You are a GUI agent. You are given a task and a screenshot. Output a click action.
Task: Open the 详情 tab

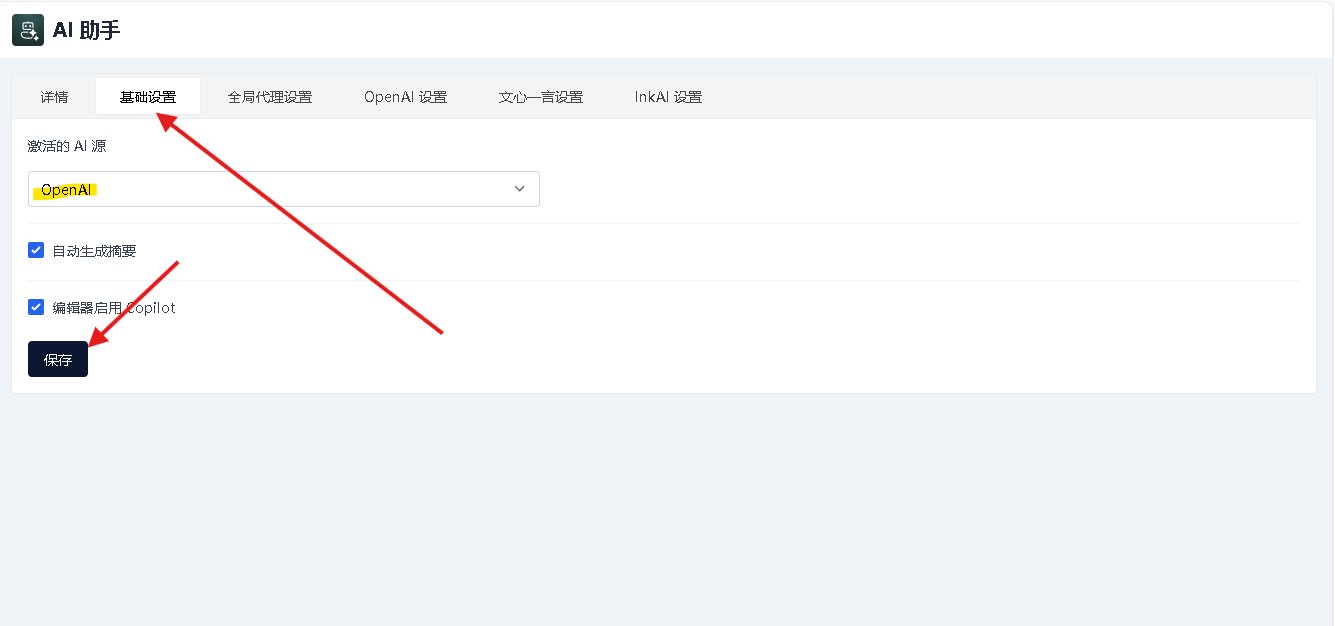pos(55,97)
